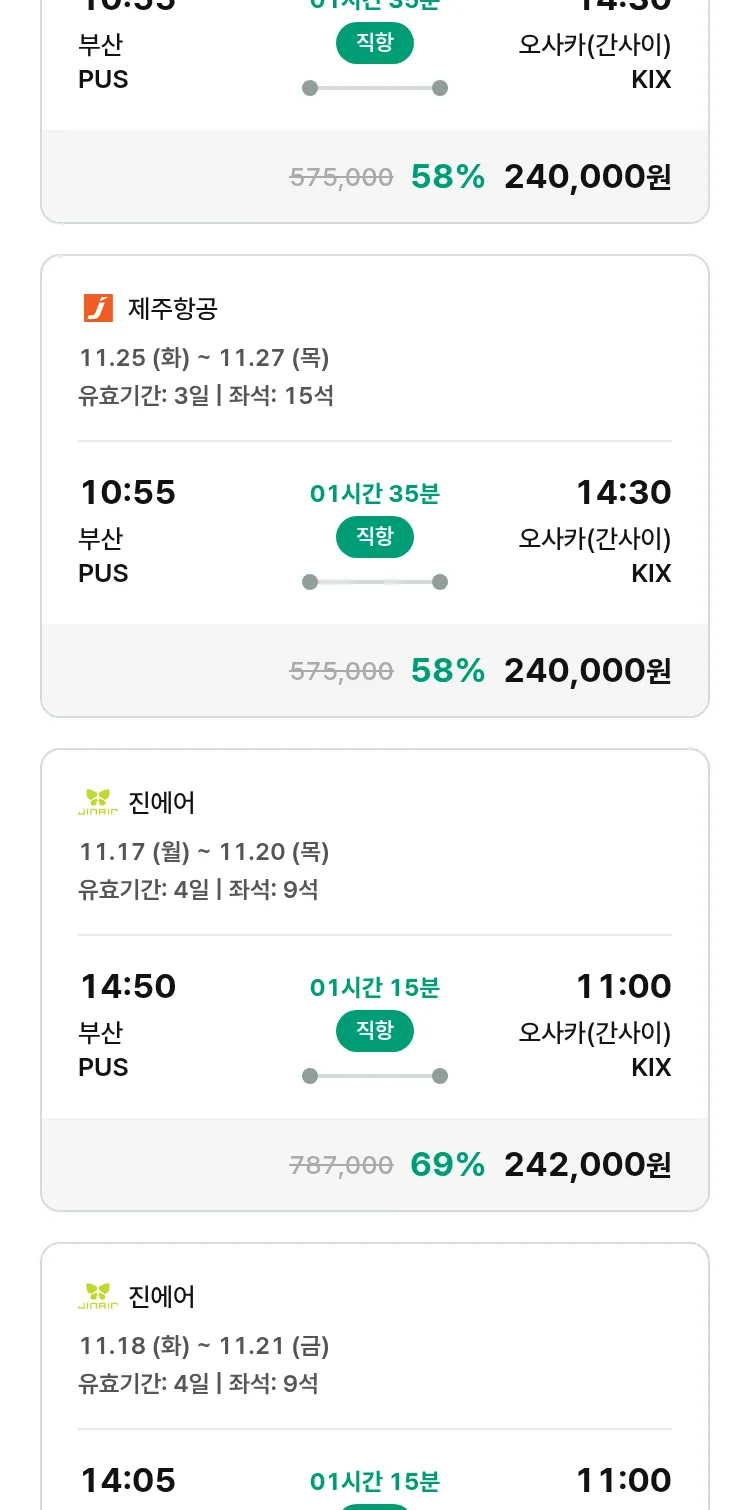Click the Jin Air logo on the 11.17 flight

pos(98,802)
